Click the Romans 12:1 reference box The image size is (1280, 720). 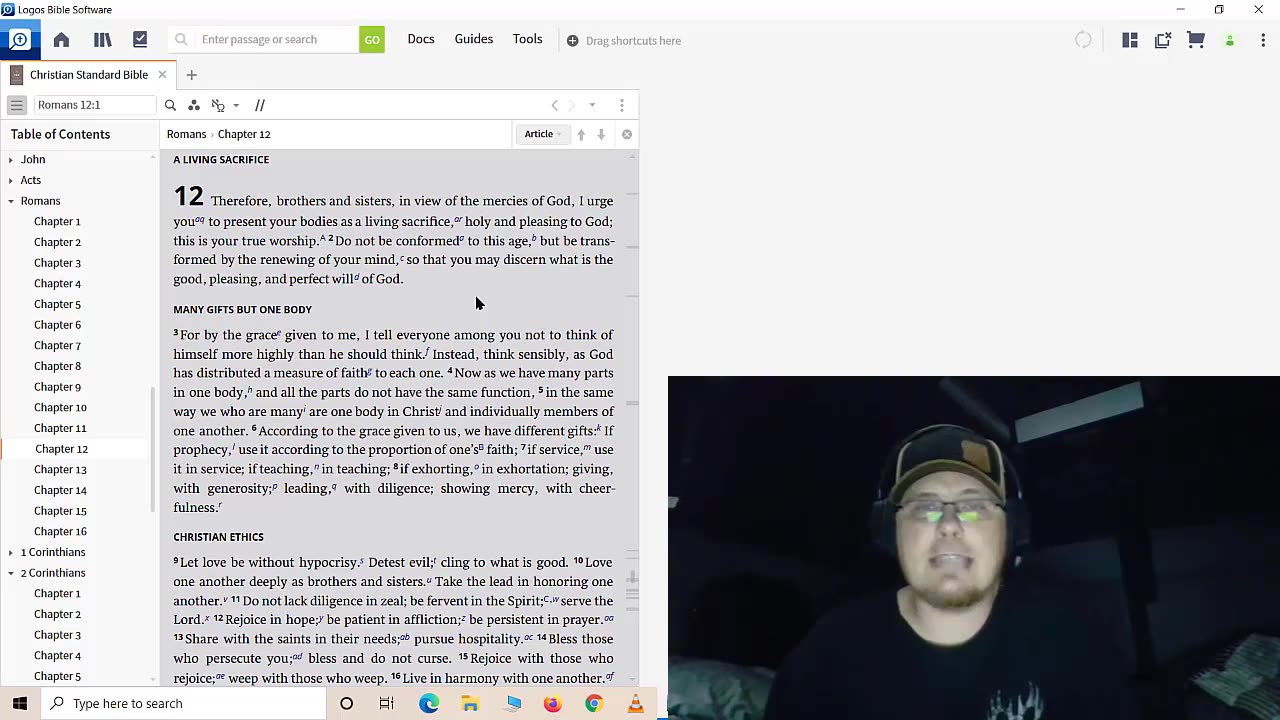point(95,105)
